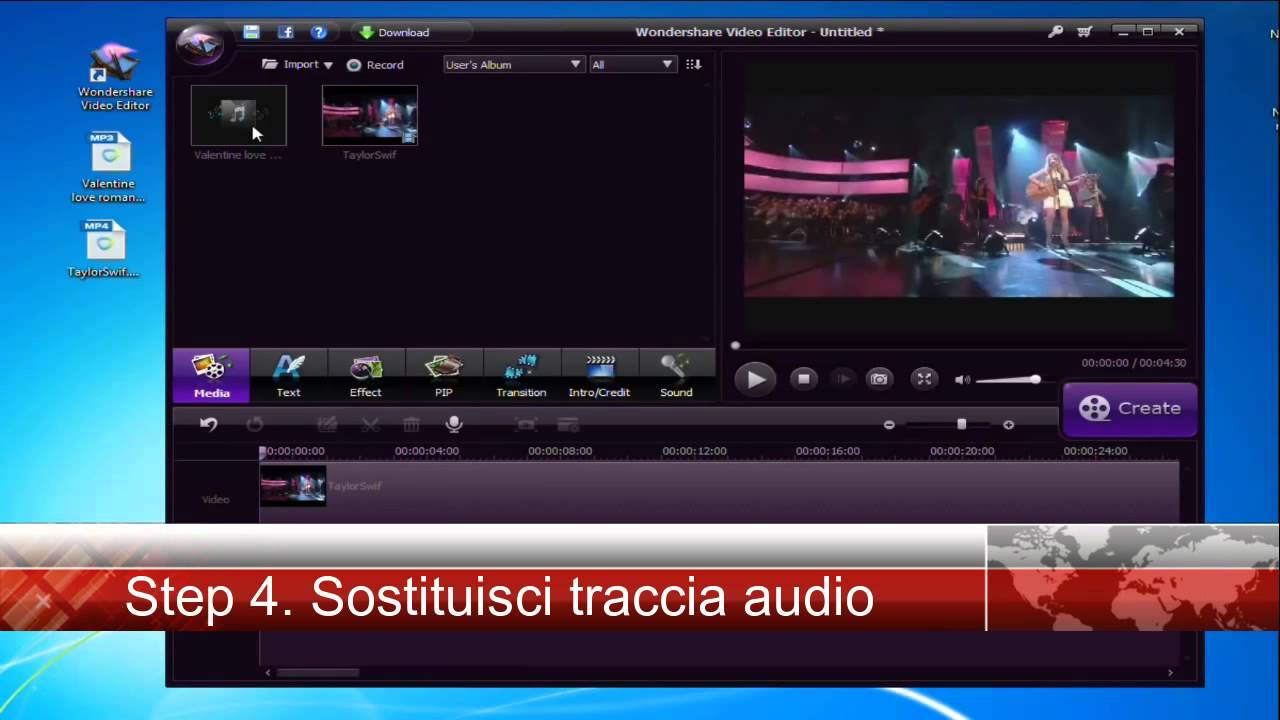The image size is (1280, 720).
Task: Stop the preview playback
Action: click(x=803, y=379)
